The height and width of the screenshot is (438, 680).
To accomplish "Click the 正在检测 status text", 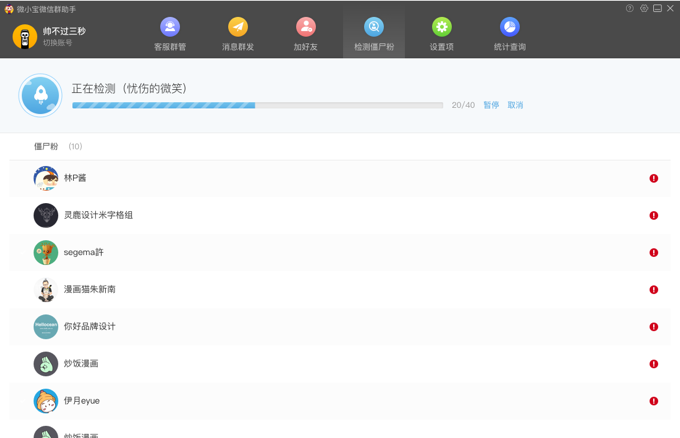I will (129, 88).
